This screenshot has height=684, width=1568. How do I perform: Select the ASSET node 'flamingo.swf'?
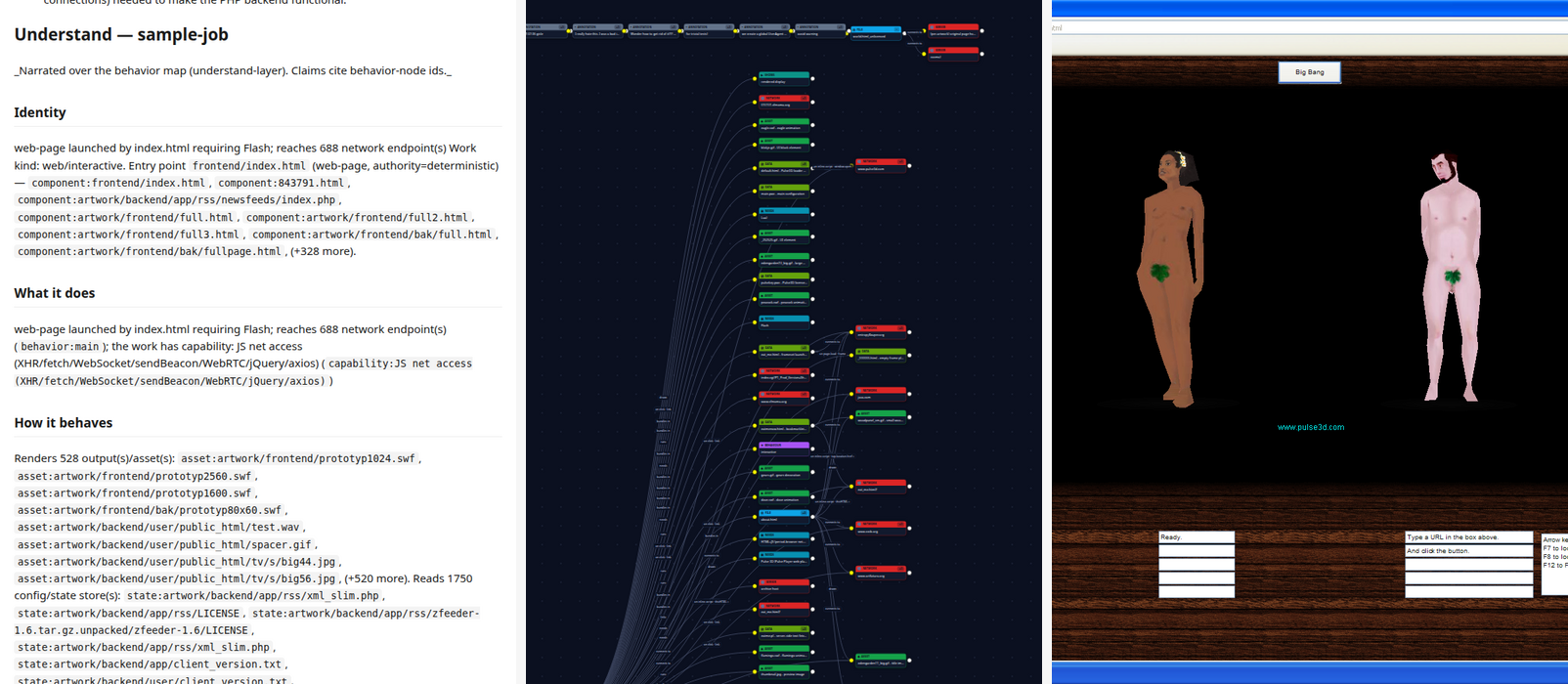(x=784, y=652)
